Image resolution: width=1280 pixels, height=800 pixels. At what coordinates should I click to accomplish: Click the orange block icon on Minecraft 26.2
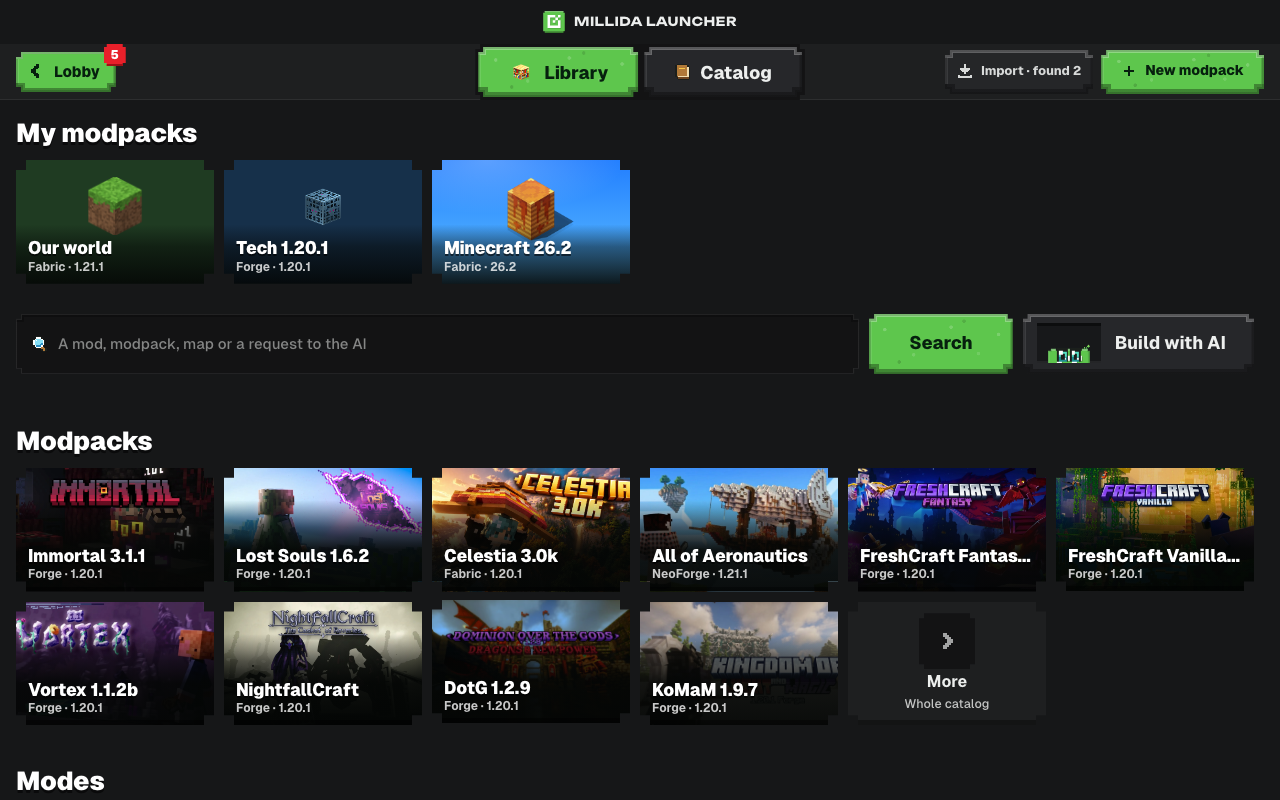(531, 208)
